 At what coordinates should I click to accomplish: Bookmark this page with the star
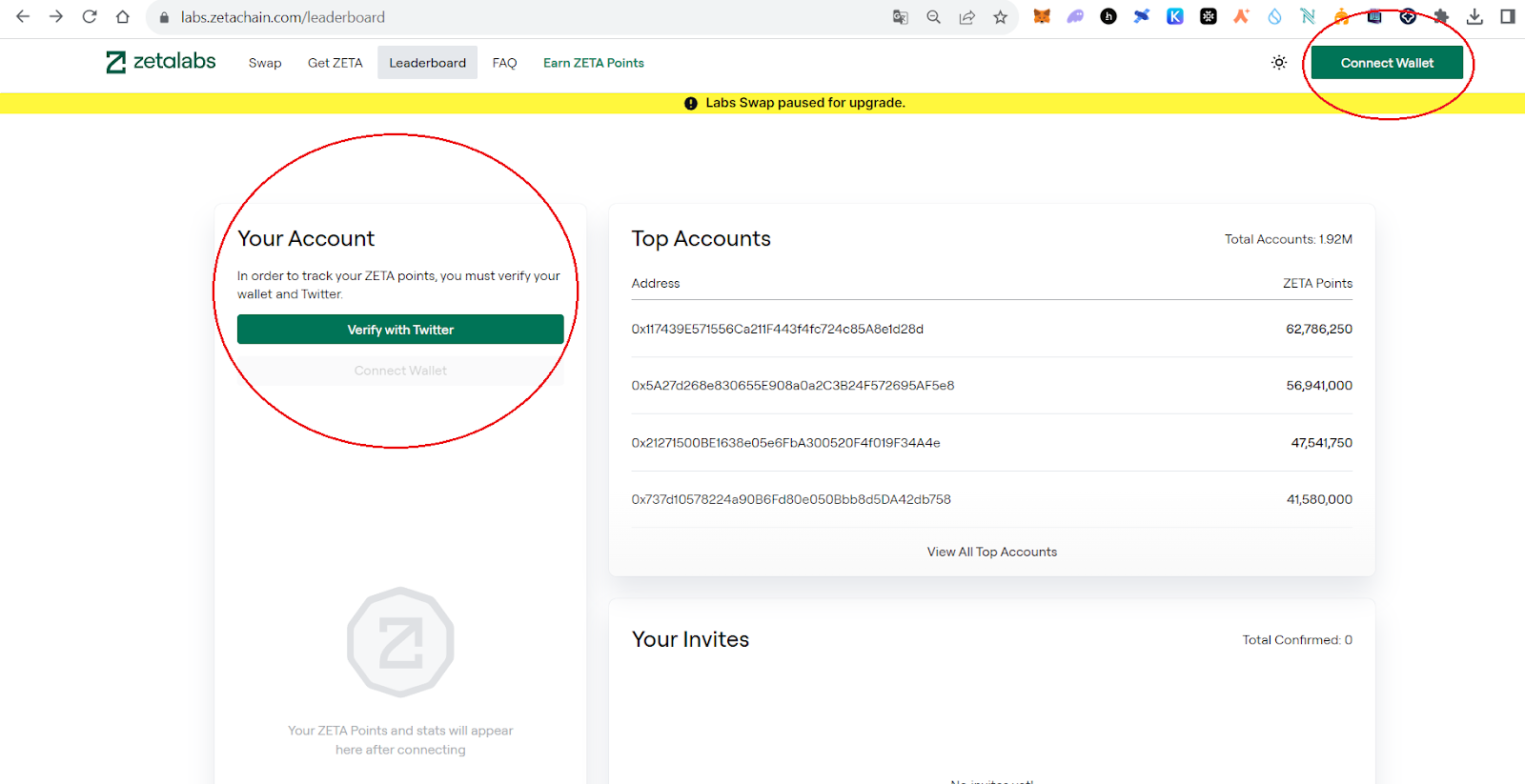[1000, 17]
